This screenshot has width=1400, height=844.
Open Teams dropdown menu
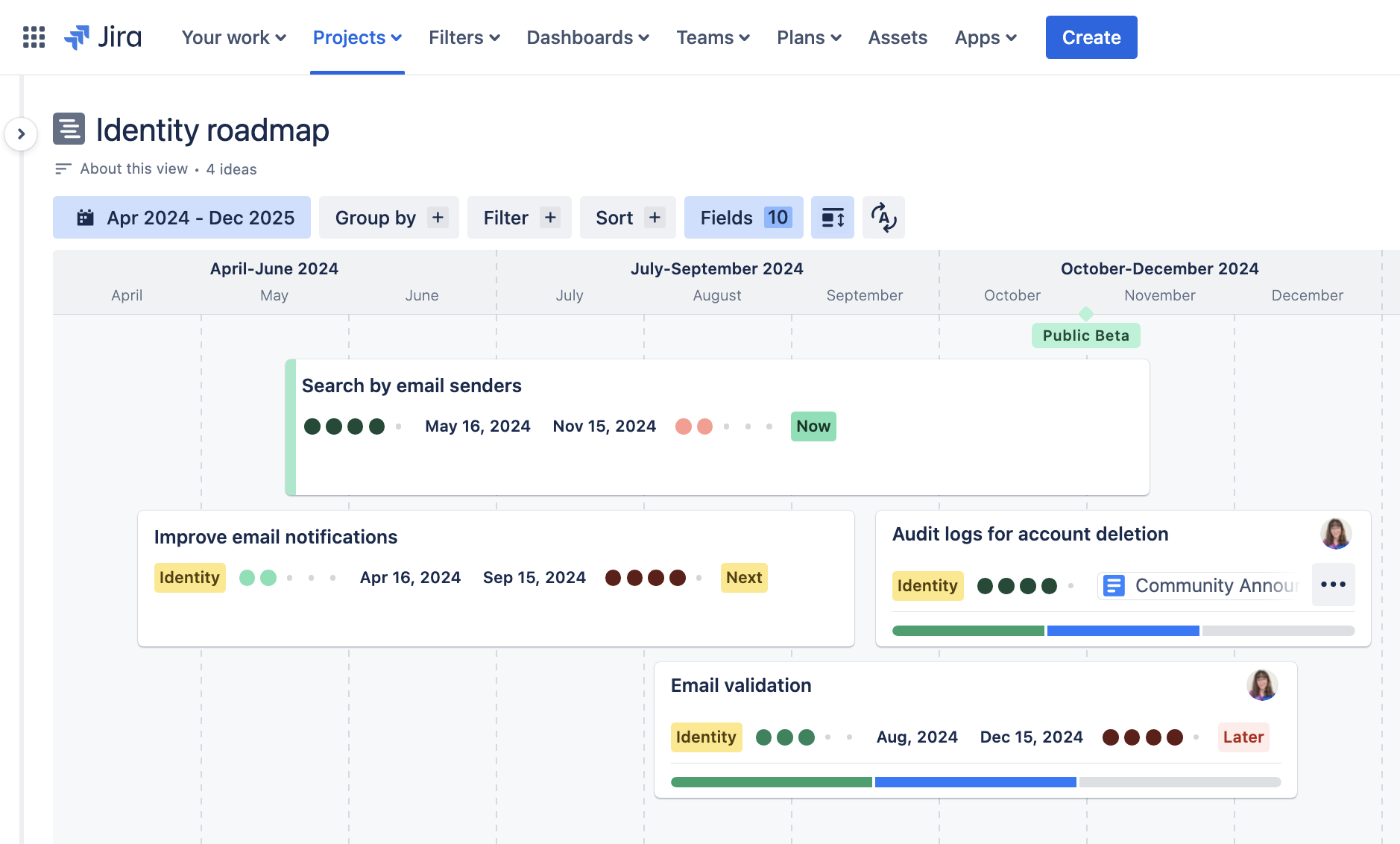tap(713, 37)
